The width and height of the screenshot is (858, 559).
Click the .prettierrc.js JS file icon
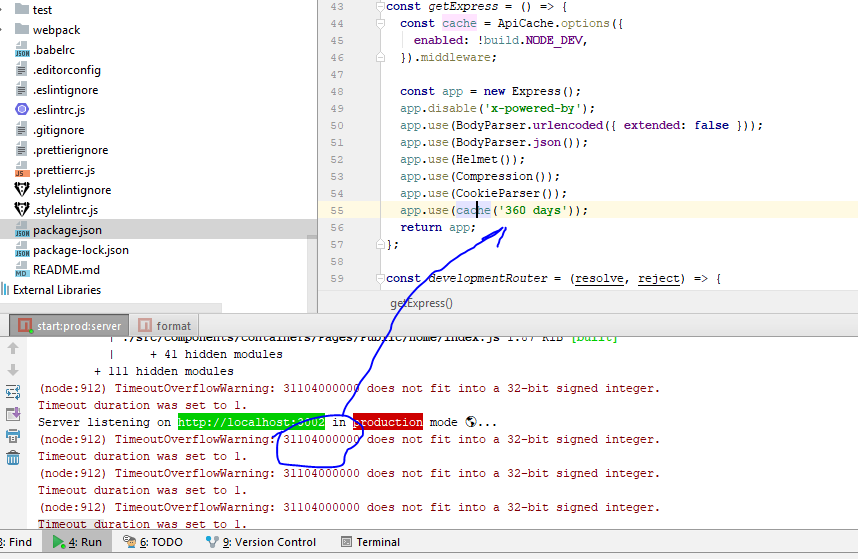(x=22, y=170)
